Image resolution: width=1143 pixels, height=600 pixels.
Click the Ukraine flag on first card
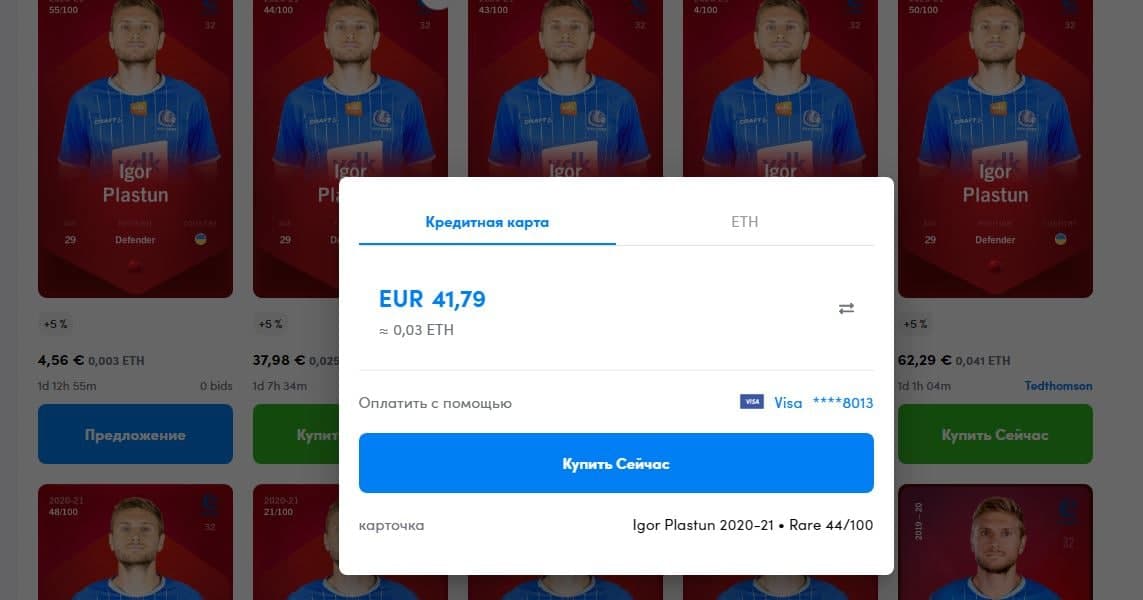pos(200,239)
